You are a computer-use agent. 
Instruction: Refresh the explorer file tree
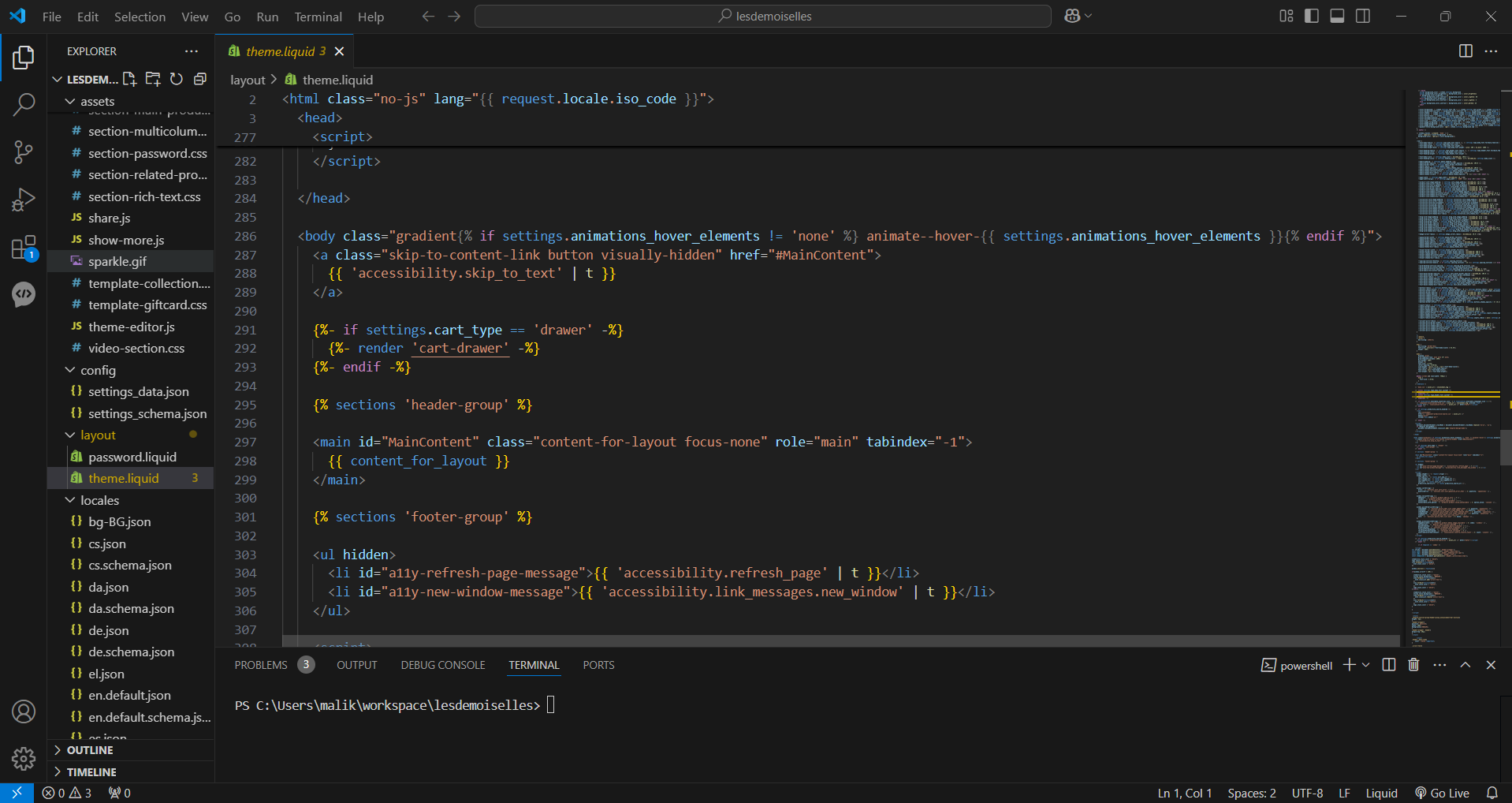[177, 79]
